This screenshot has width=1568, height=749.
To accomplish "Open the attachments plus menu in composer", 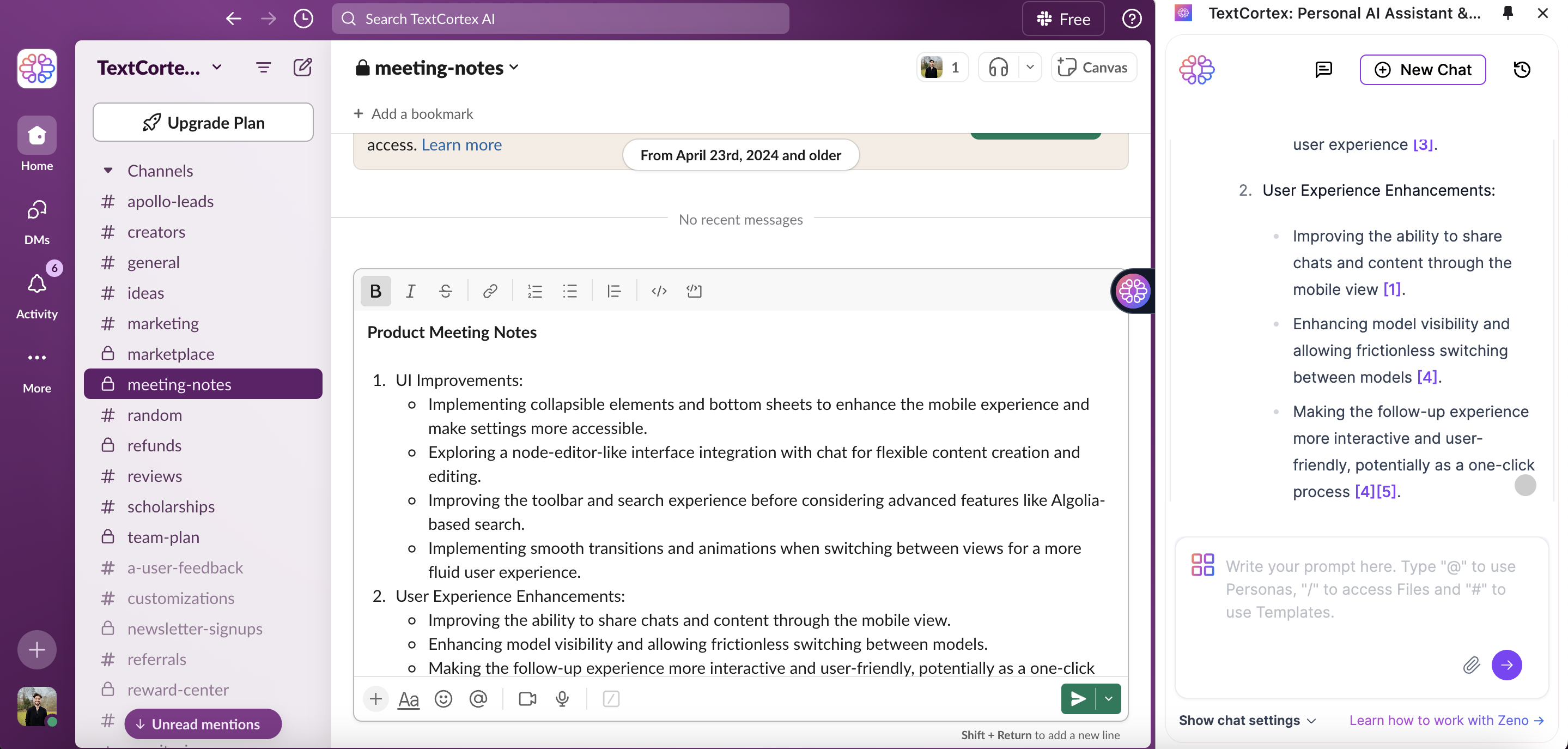I will click(x=375, y=698).
